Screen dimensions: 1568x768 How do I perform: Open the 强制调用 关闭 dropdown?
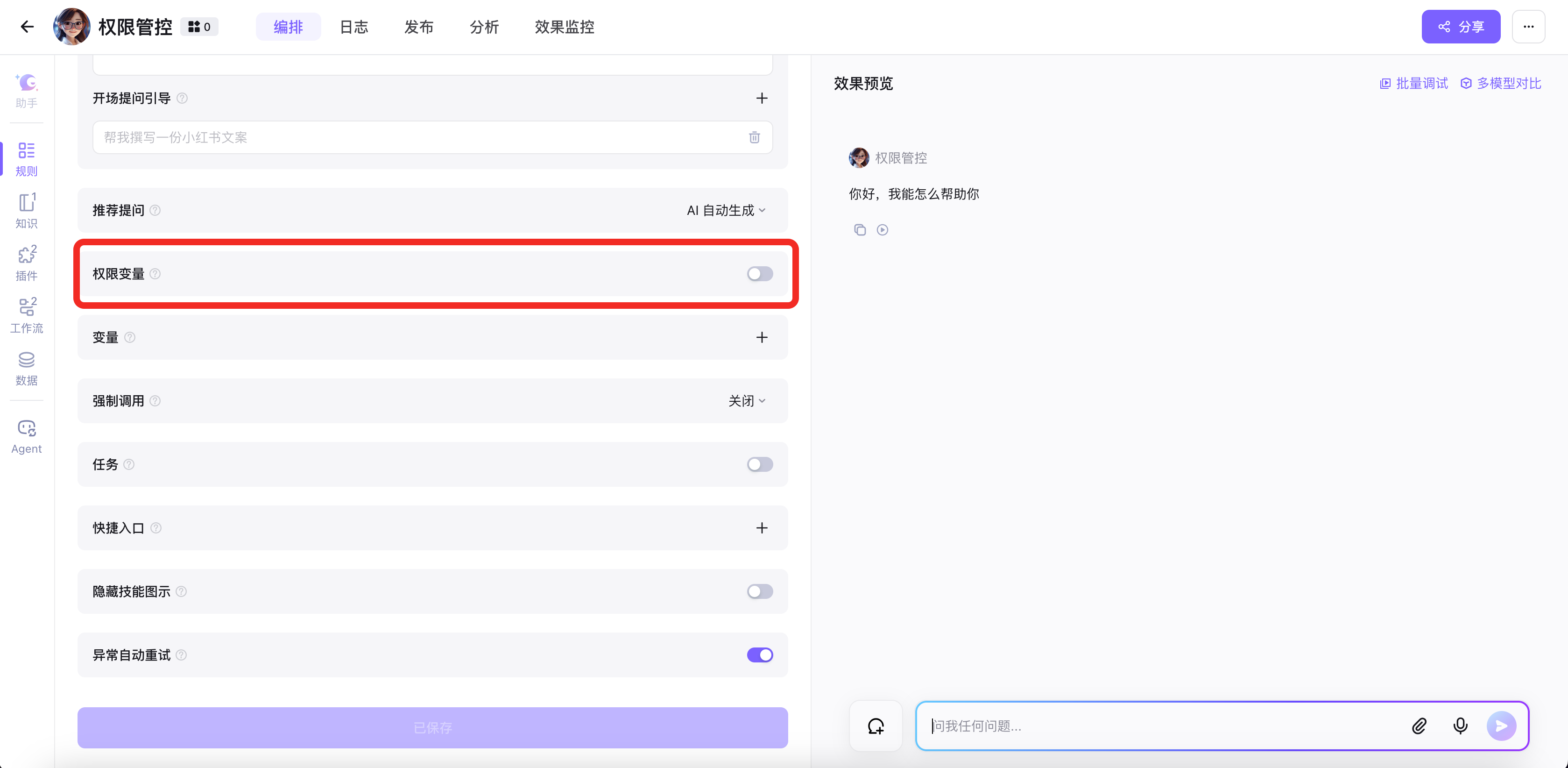point(746,401)
